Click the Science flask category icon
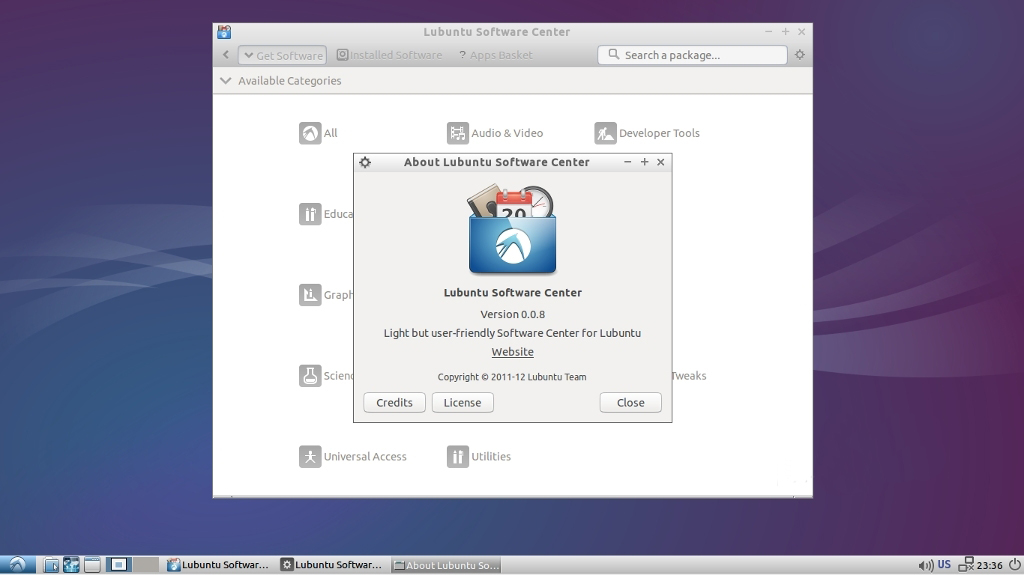This screenshot has height=575, width=1024. pyautogui.click(x=310, y=376)
